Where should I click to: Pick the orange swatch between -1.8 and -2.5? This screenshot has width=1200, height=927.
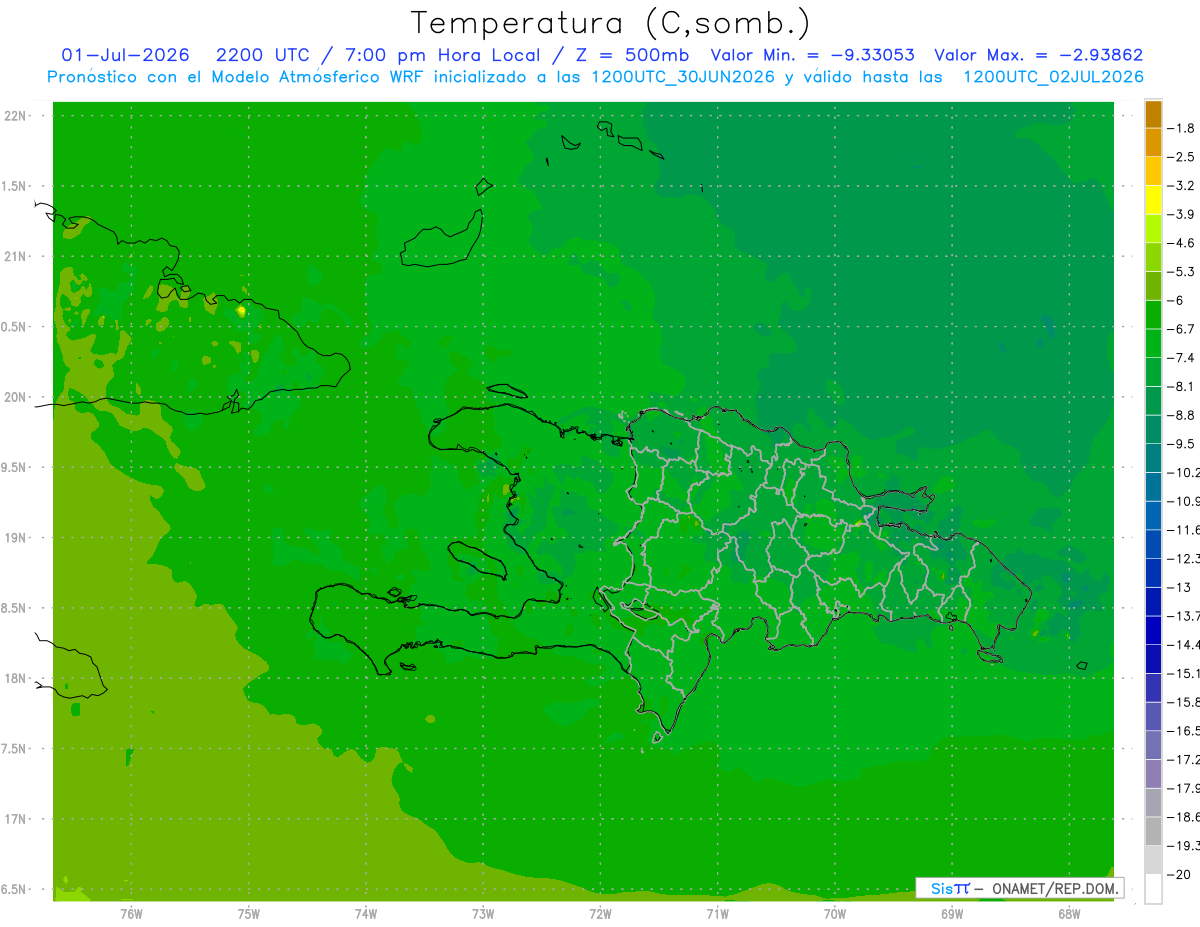coord(1153,143)
